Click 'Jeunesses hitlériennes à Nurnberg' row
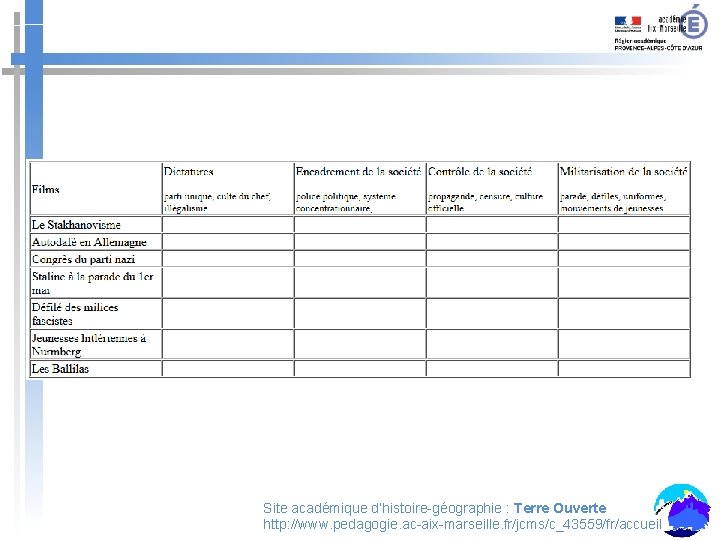The width and height of the screenshot is (720, 540). 89,344
